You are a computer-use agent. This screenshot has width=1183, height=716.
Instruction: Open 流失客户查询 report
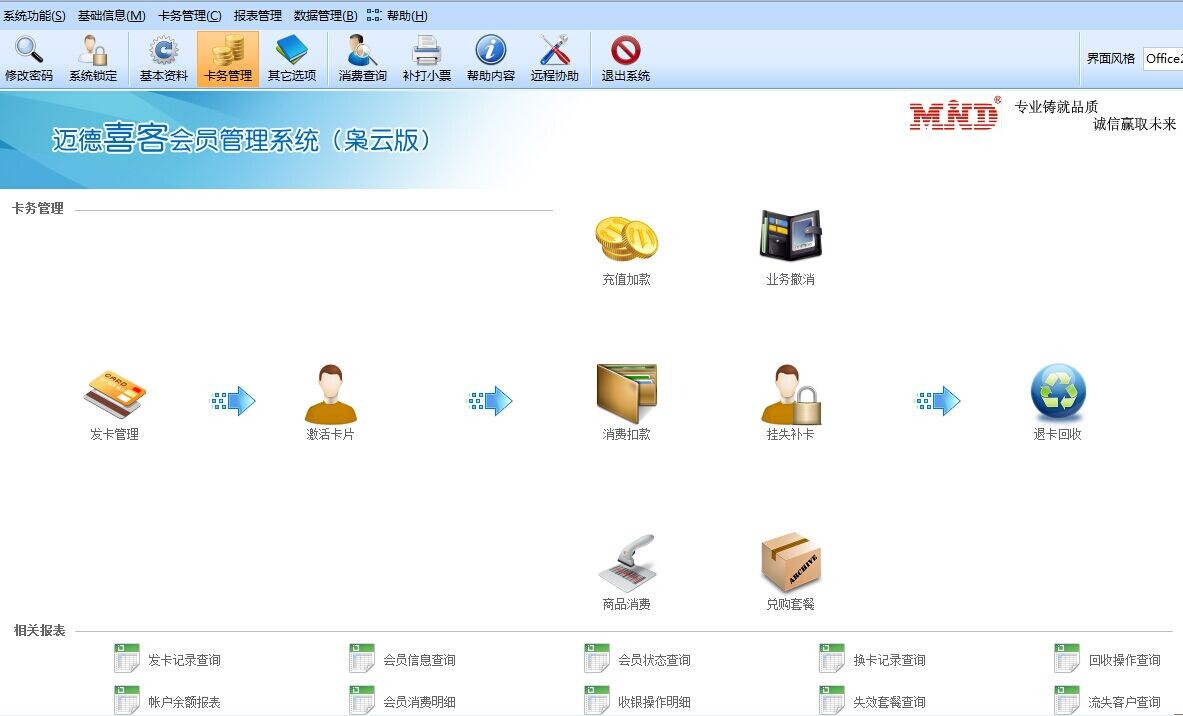point(1125,701)
